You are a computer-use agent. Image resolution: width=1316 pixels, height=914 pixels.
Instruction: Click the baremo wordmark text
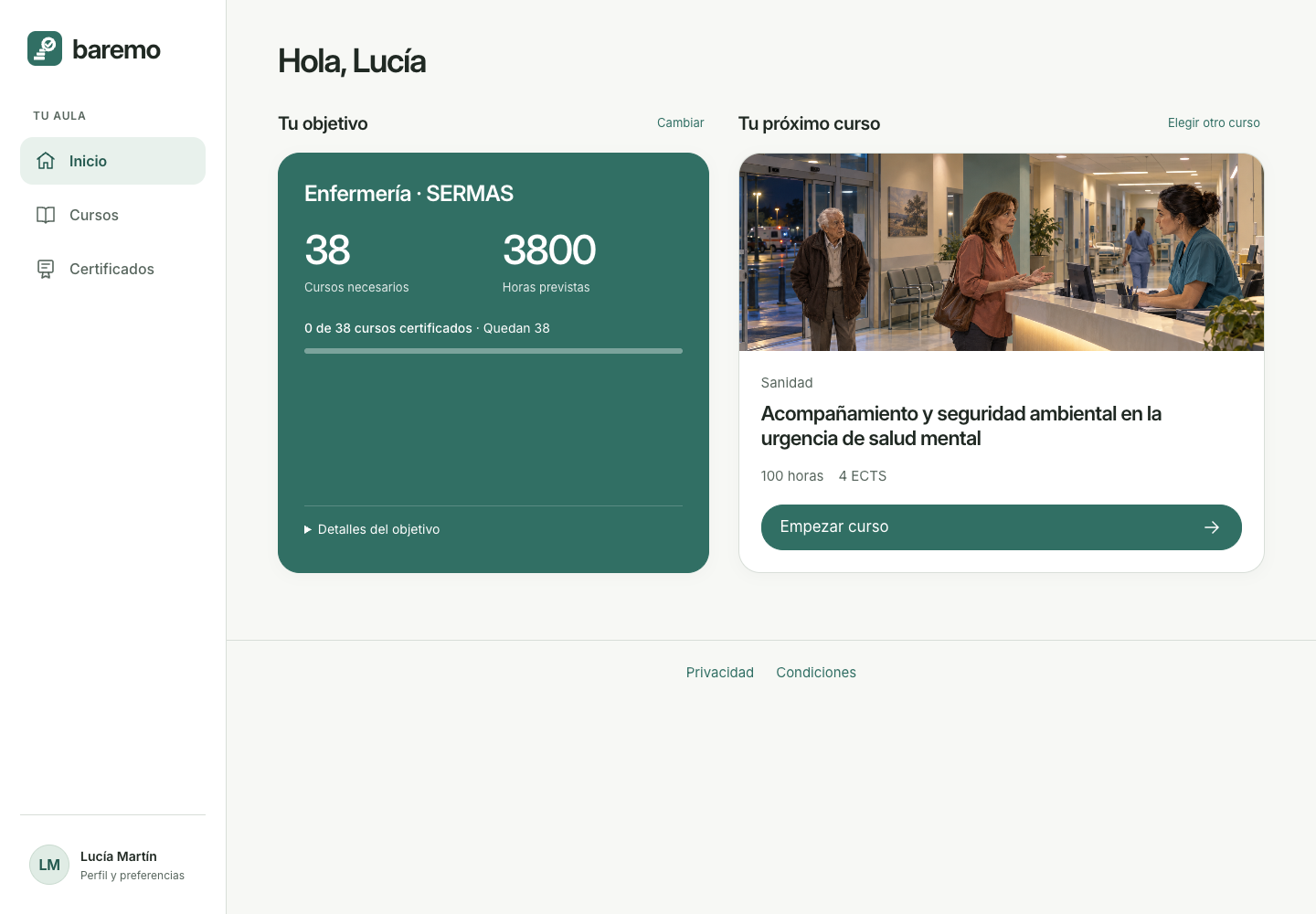[x=116, y=49]
